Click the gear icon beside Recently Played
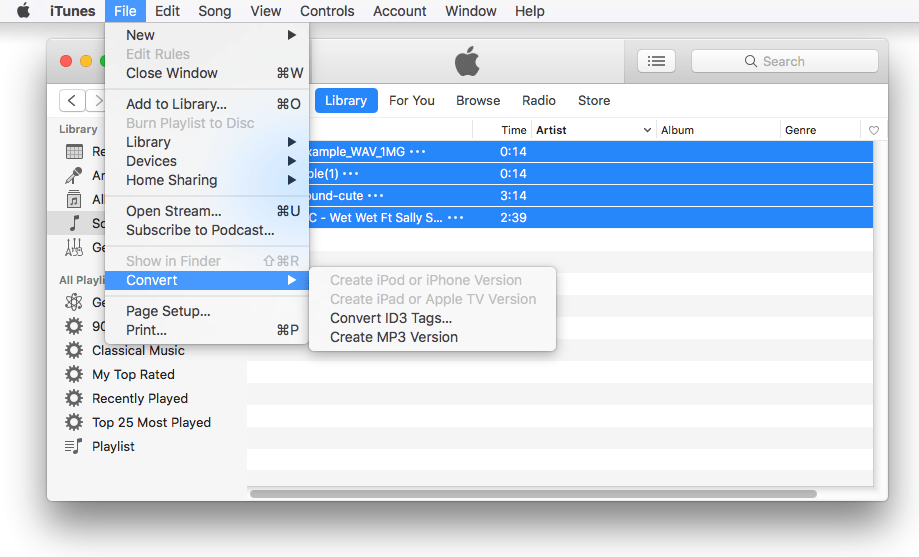Viewport: 919px width, 557px height. [x=74, y=398]
